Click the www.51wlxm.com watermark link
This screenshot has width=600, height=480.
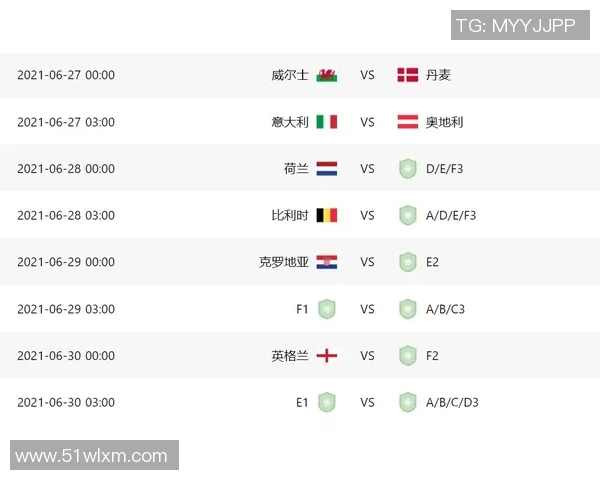(91, 456)
